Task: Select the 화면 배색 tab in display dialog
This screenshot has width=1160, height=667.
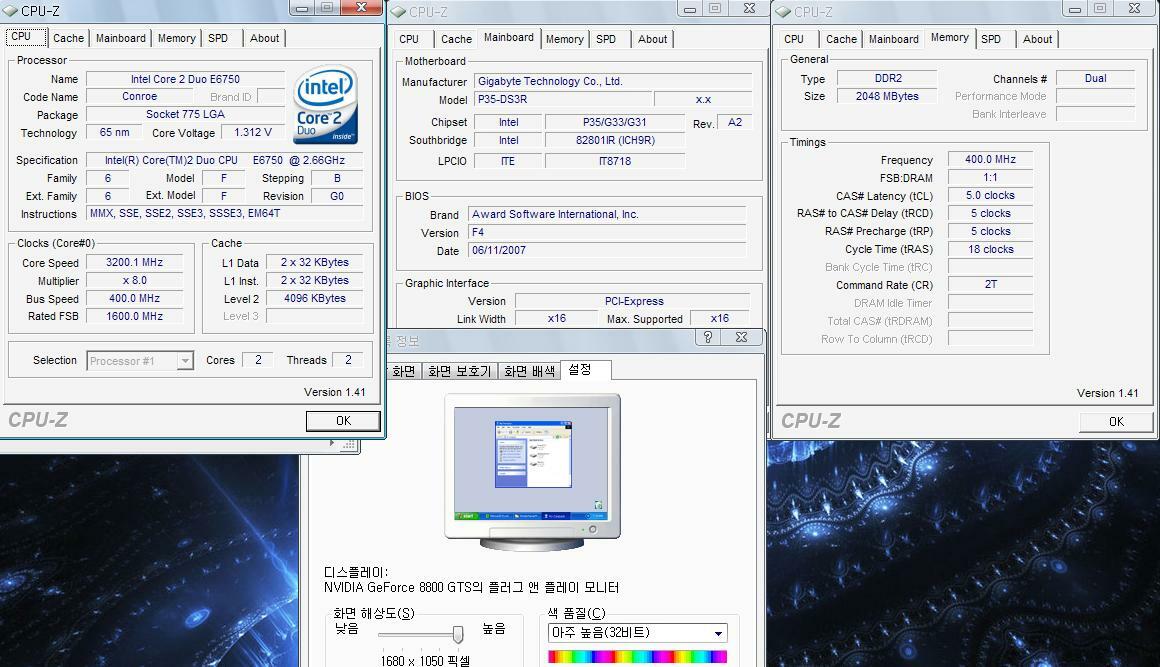Action: (530, 371)
